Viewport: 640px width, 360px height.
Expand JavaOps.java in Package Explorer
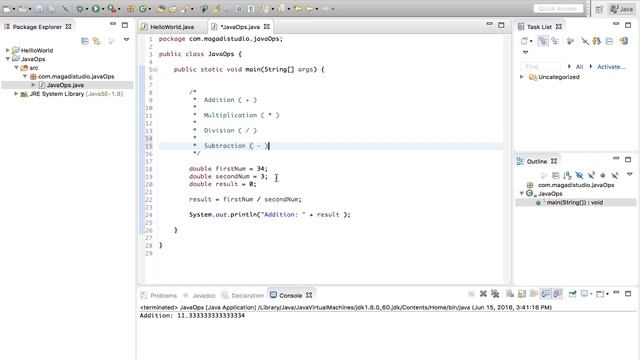click(x=33, y=85)
